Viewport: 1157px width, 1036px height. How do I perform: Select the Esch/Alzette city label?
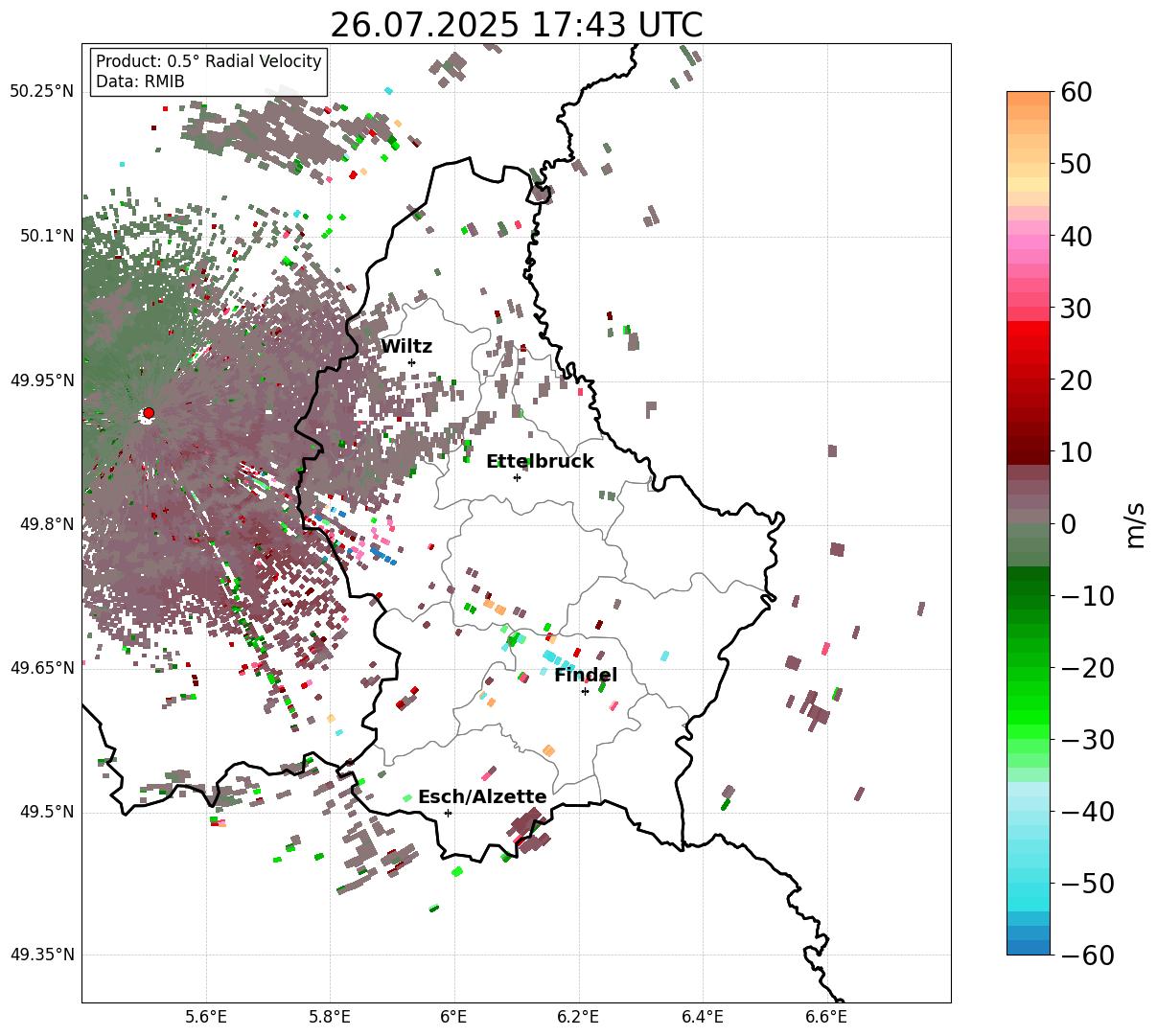pos(482,797)
